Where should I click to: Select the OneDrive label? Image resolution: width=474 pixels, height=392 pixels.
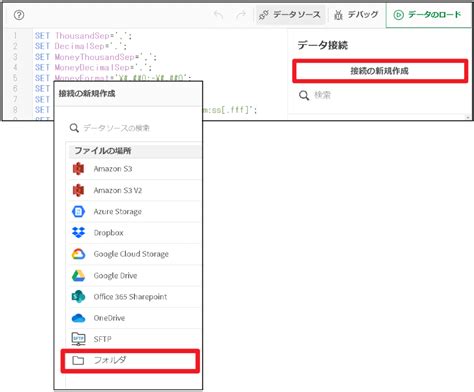[x=109, y=318]
